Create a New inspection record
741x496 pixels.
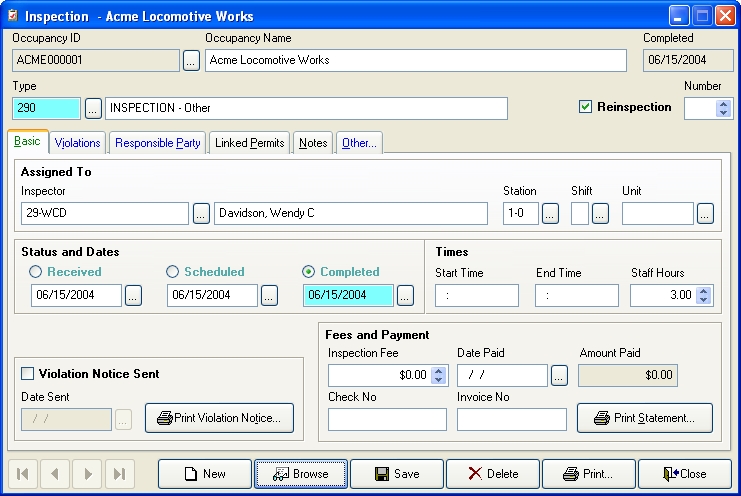205,474
